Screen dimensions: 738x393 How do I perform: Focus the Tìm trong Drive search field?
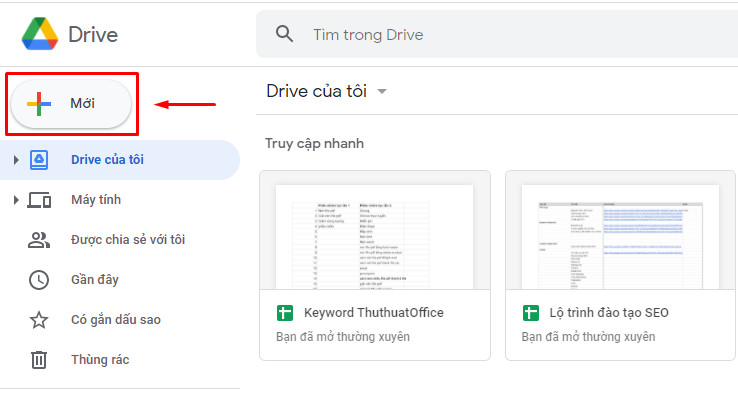[497, 34]
